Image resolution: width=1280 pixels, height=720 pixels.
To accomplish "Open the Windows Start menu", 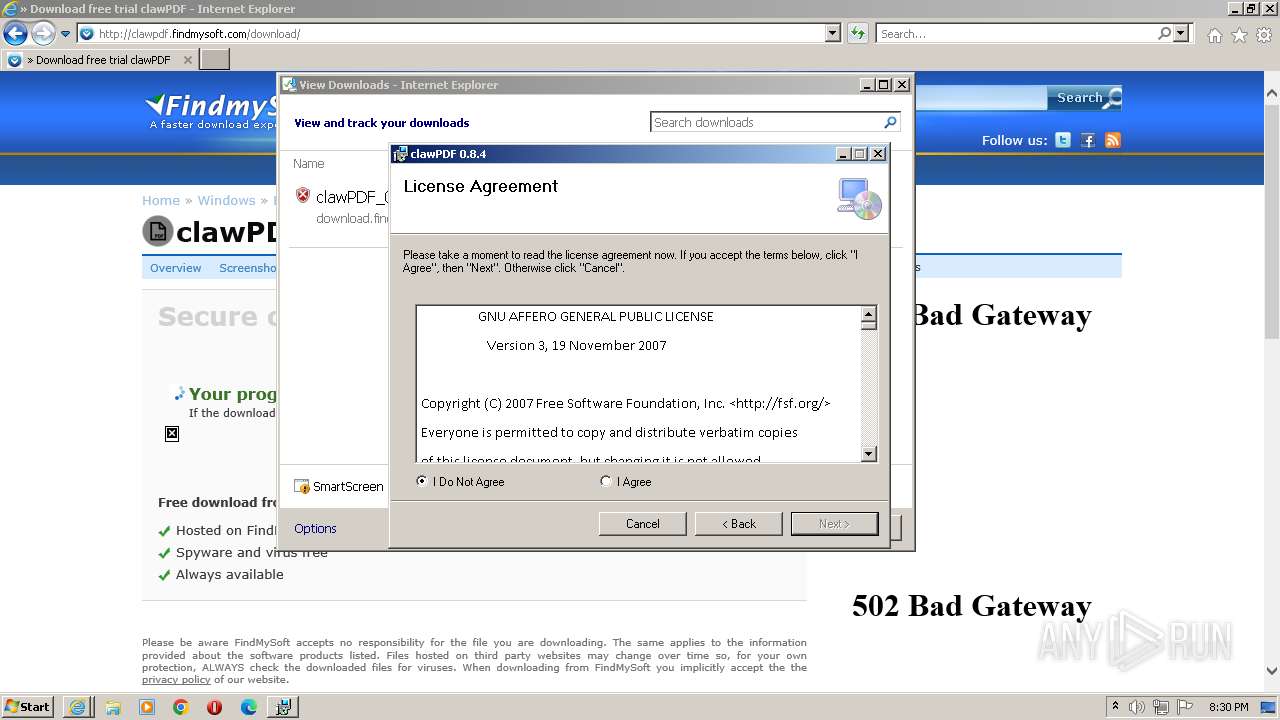I will [x=28, y=707].
